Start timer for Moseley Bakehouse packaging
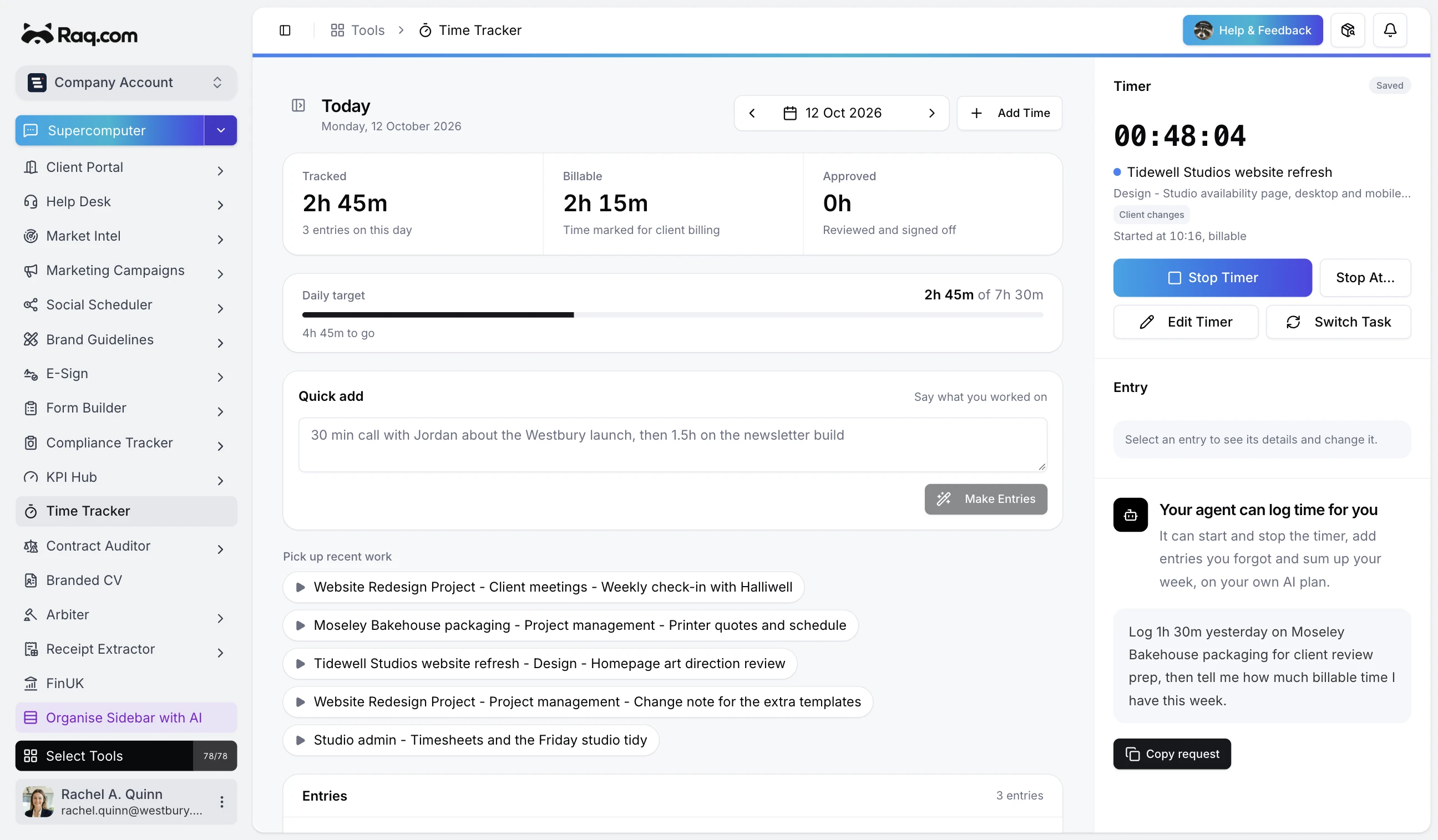The image size is (1438, 840). (570, 625)
